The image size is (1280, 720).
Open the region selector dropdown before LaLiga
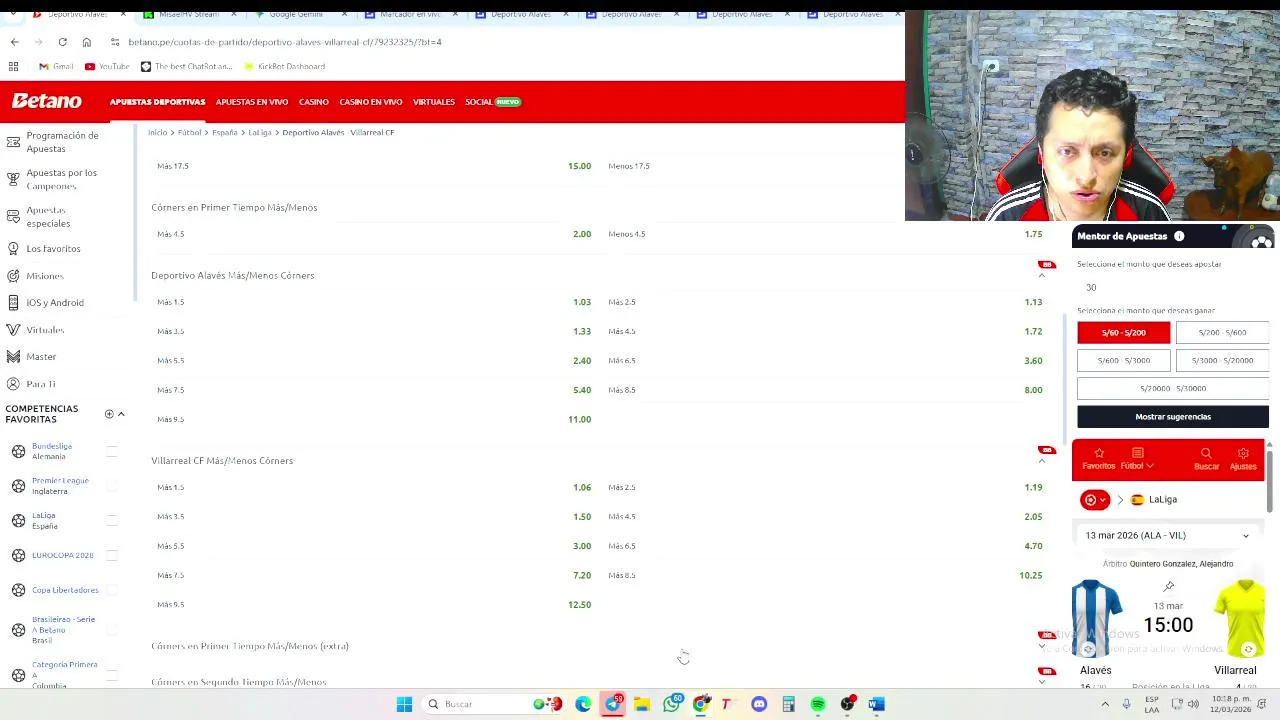coord(1095,500)
